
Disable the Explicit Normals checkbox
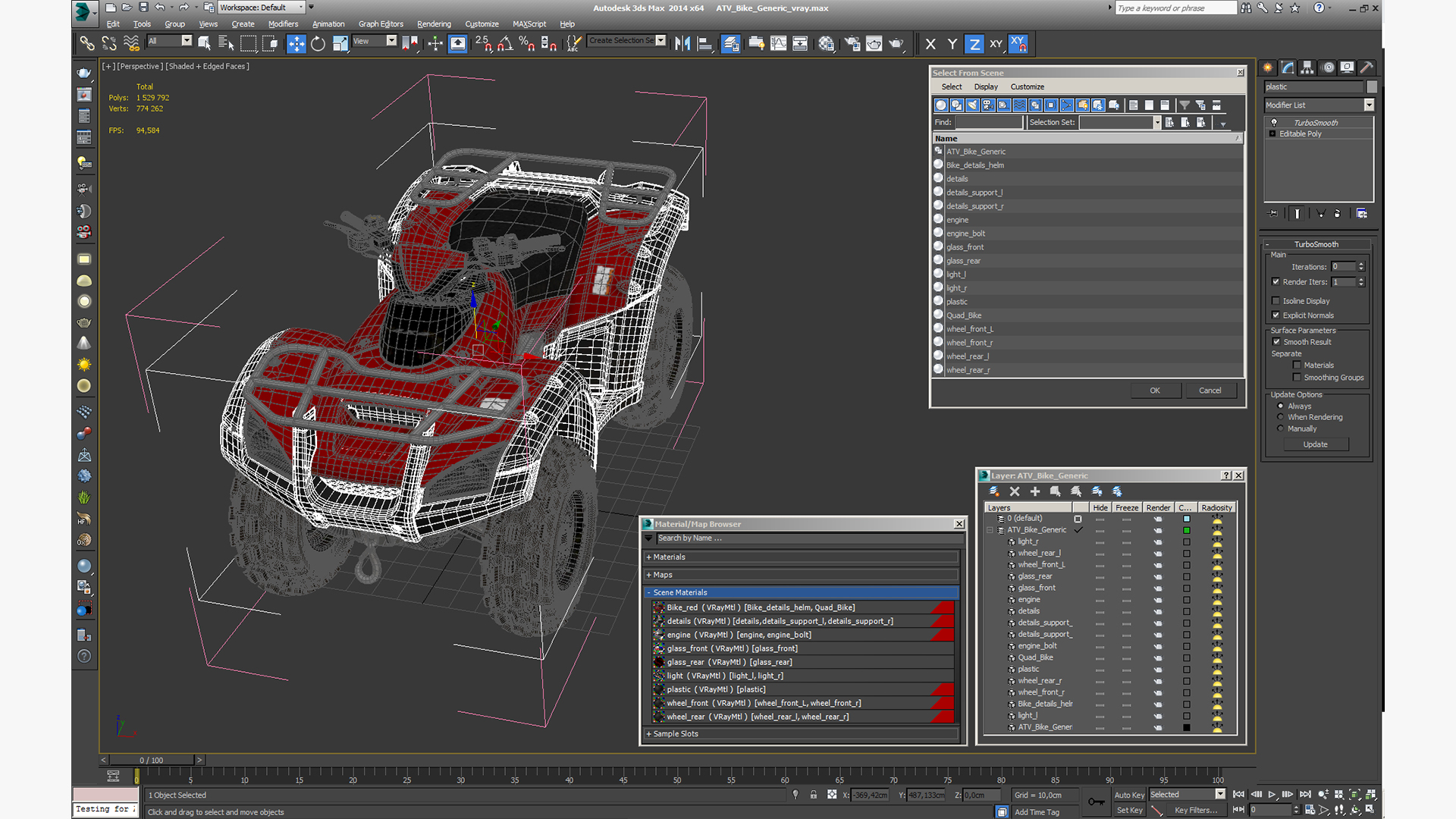point(1276,315)
